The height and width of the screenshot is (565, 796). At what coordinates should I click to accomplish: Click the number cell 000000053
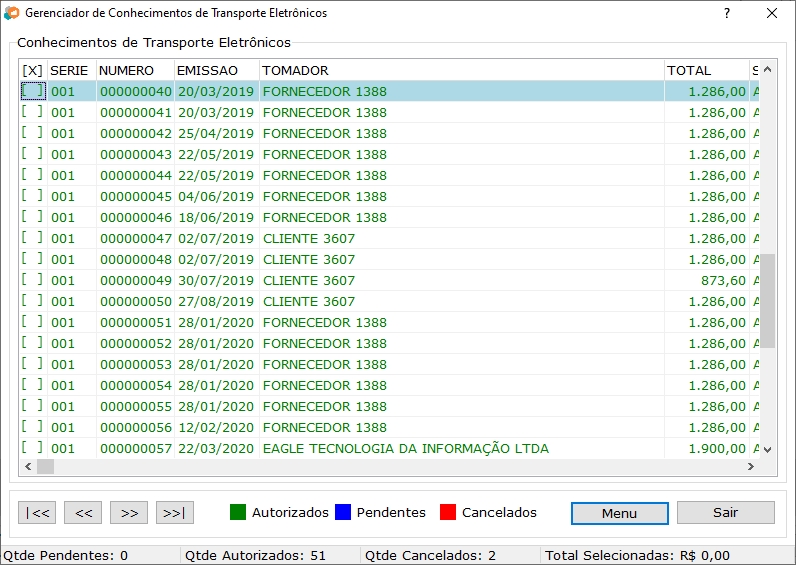coord(136,364)
